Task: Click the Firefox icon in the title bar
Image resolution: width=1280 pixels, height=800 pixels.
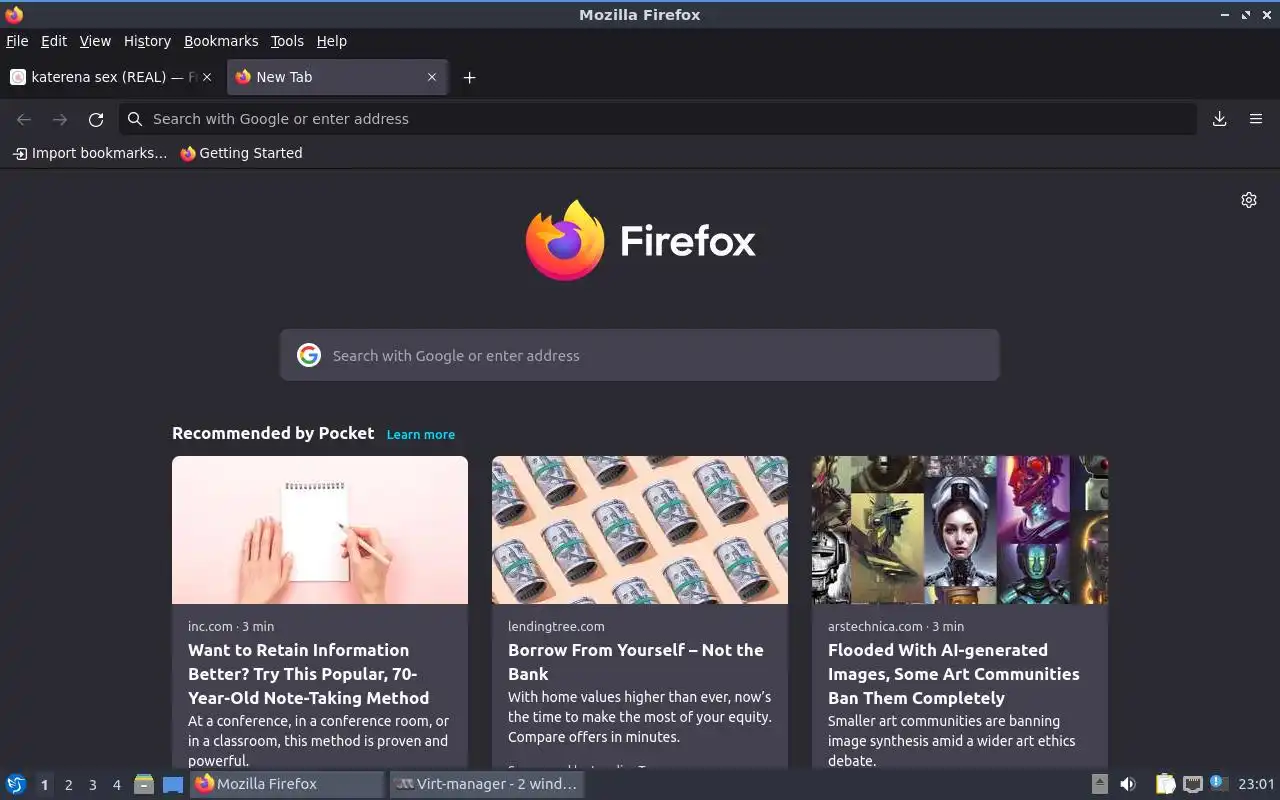Action: [x=13, y=14]
